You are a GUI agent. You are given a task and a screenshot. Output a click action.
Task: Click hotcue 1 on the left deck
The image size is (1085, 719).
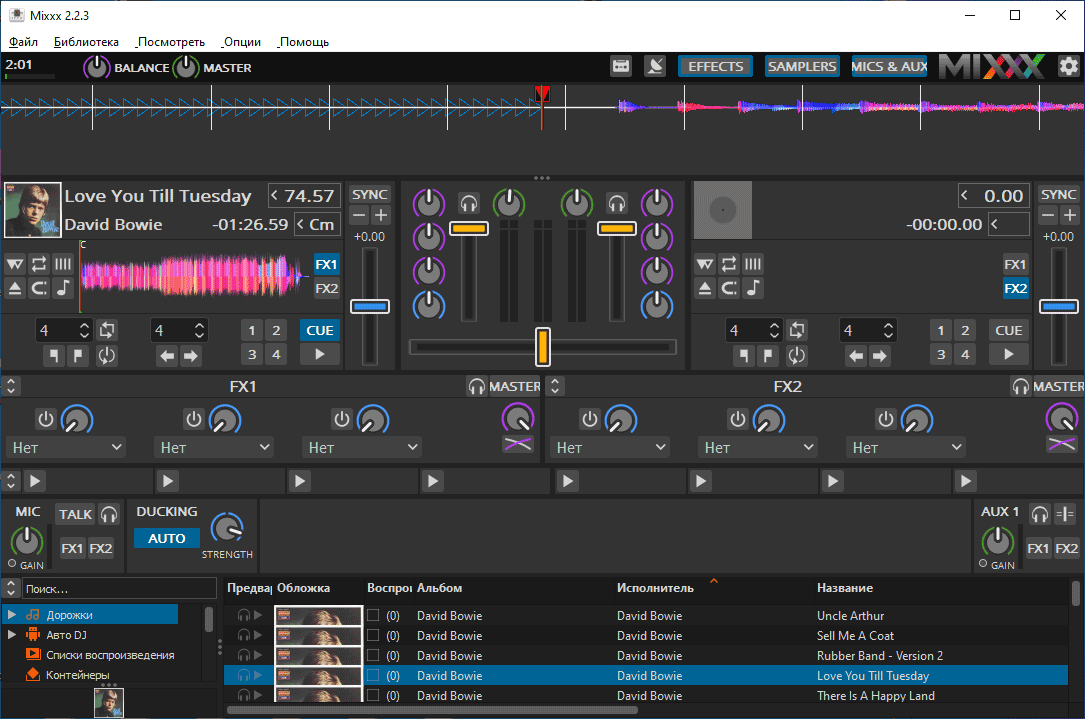252,330
